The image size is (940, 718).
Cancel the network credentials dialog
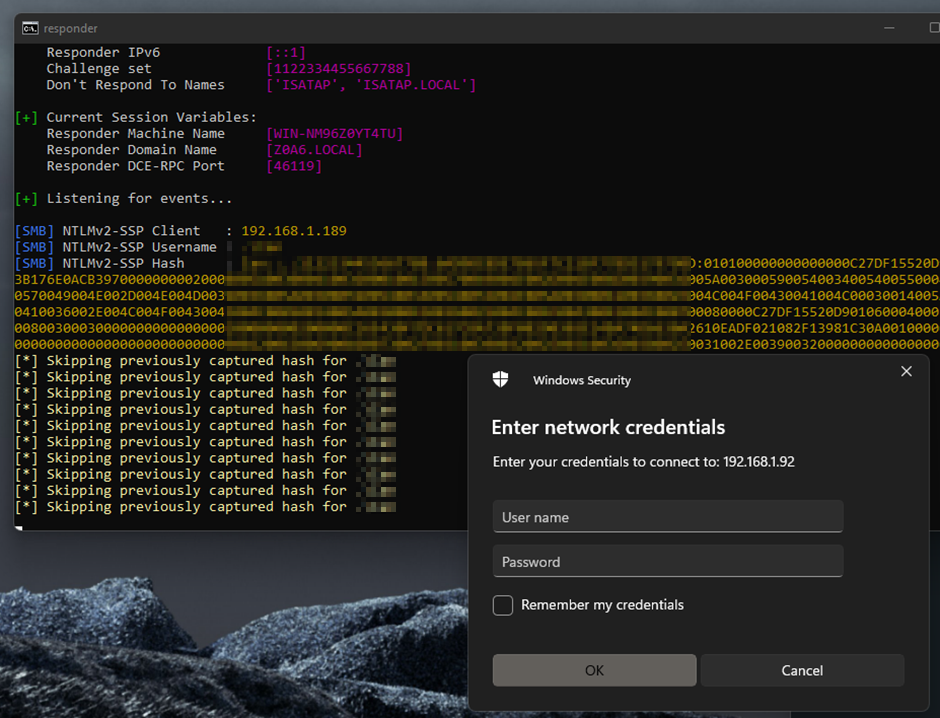[x=802, y=670]
